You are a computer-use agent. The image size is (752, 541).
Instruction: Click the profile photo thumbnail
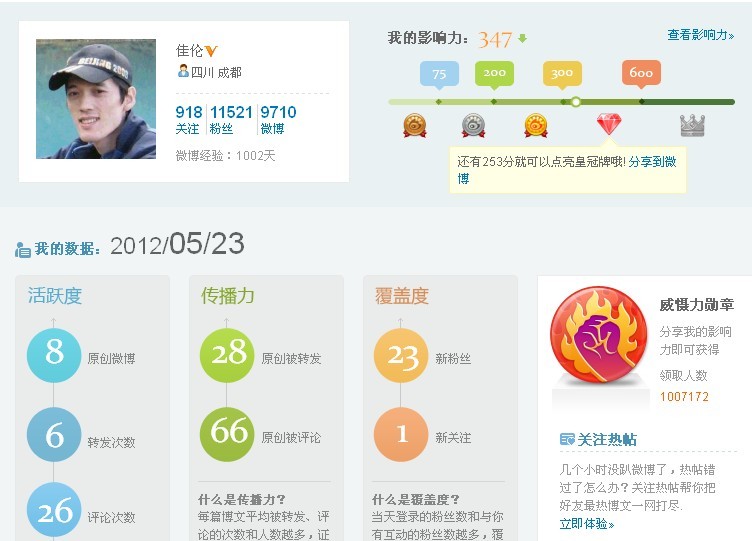click(x=96, y=99)
